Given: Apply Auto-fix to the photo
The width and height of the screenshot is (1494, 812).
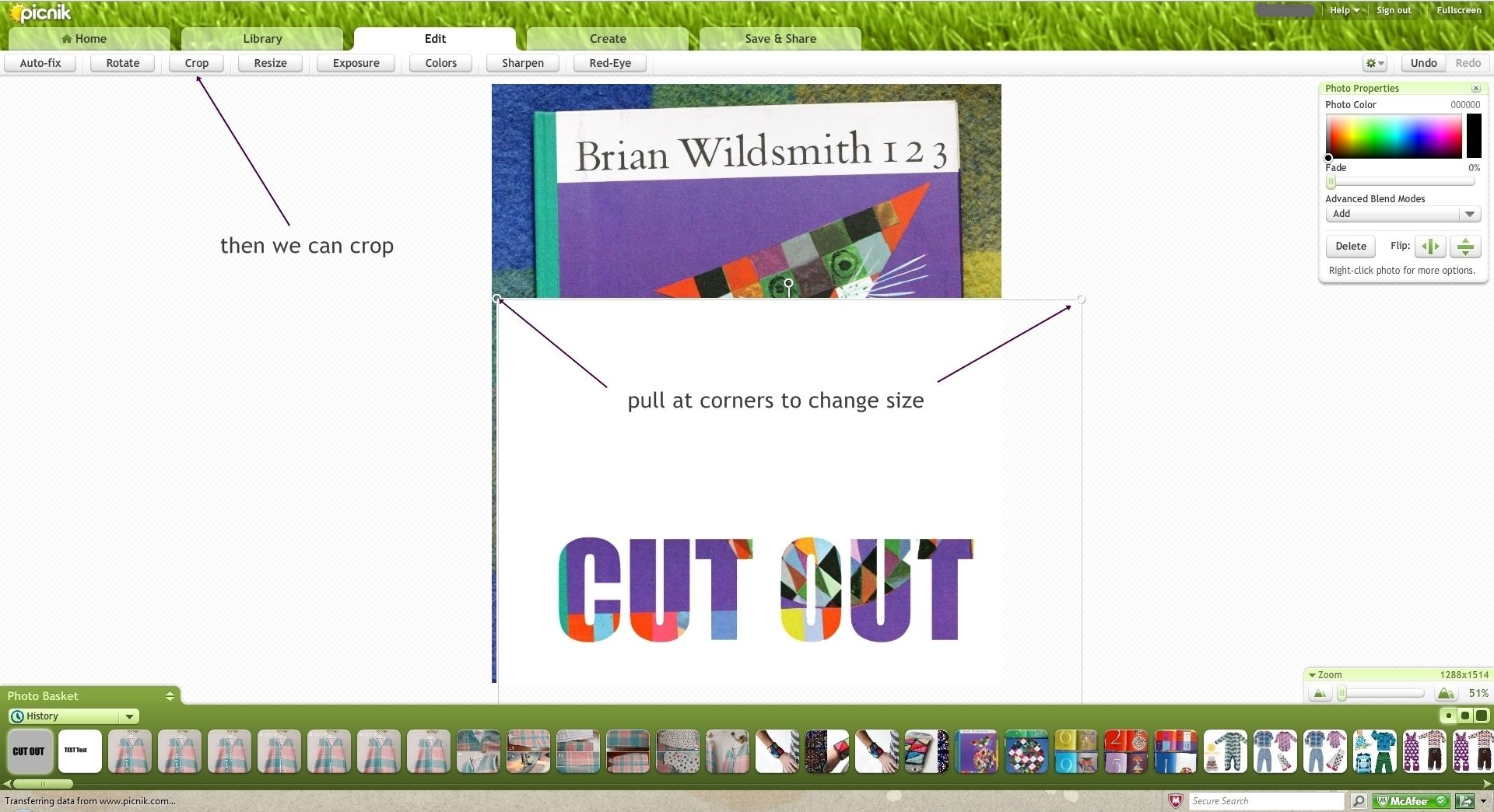Looking at the screenshot, I should (x=40, y=63).
